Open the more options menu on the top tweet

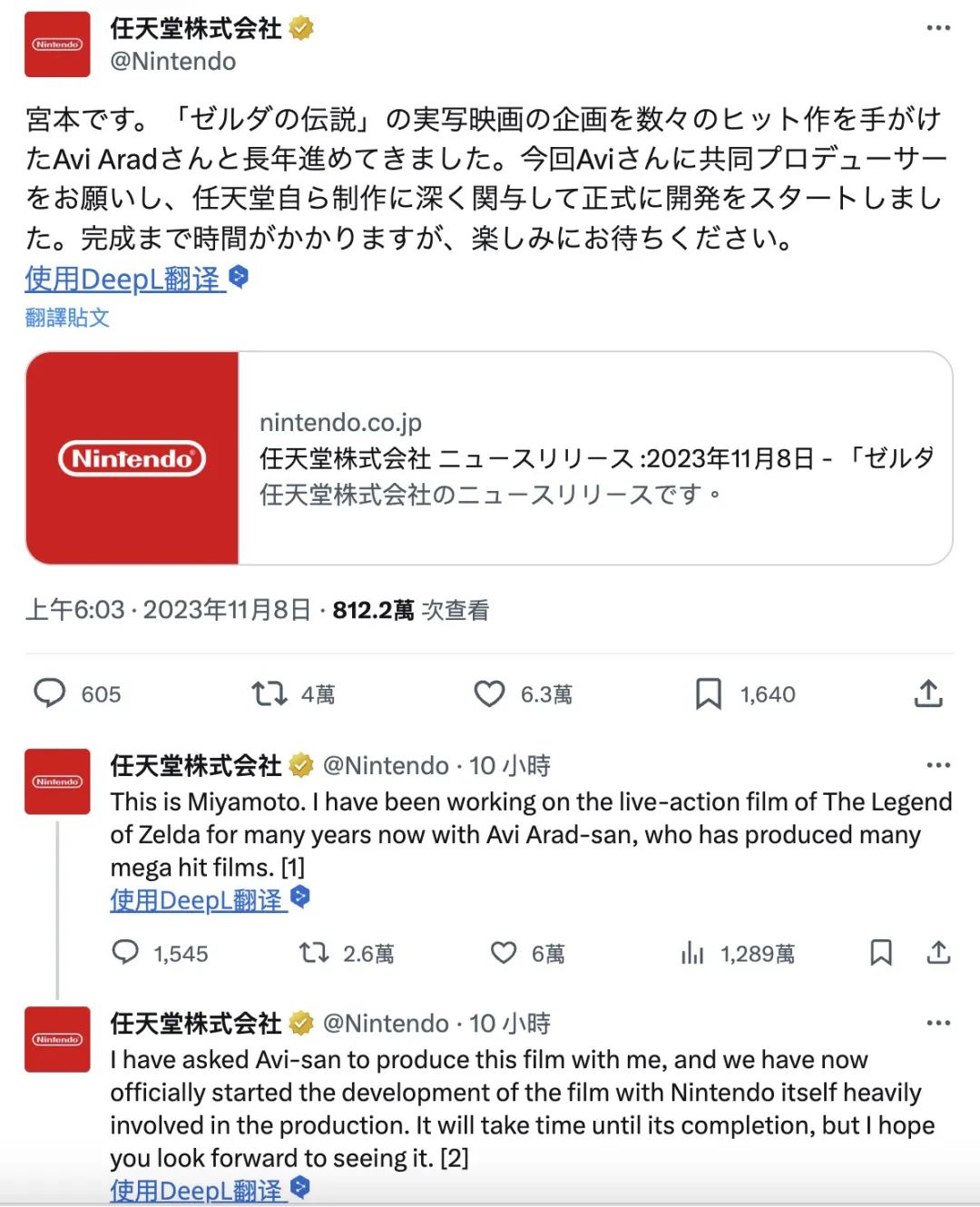click(x=938, y=28)
